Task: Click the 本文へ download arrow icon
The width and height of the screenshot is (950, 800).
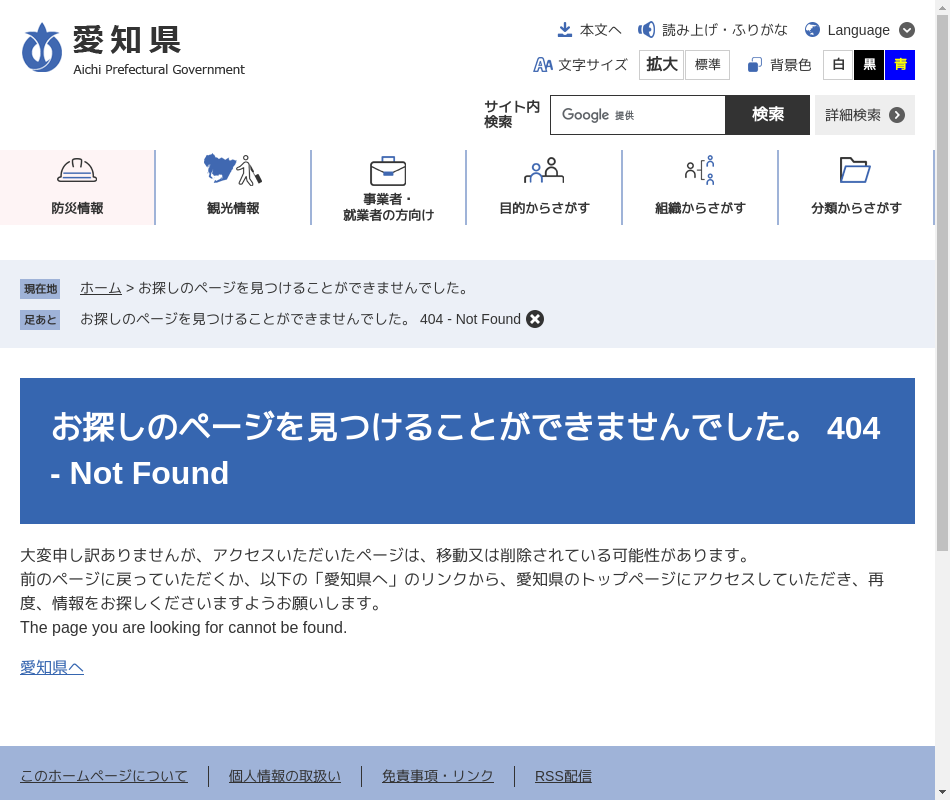Action: tap(565, 30)
